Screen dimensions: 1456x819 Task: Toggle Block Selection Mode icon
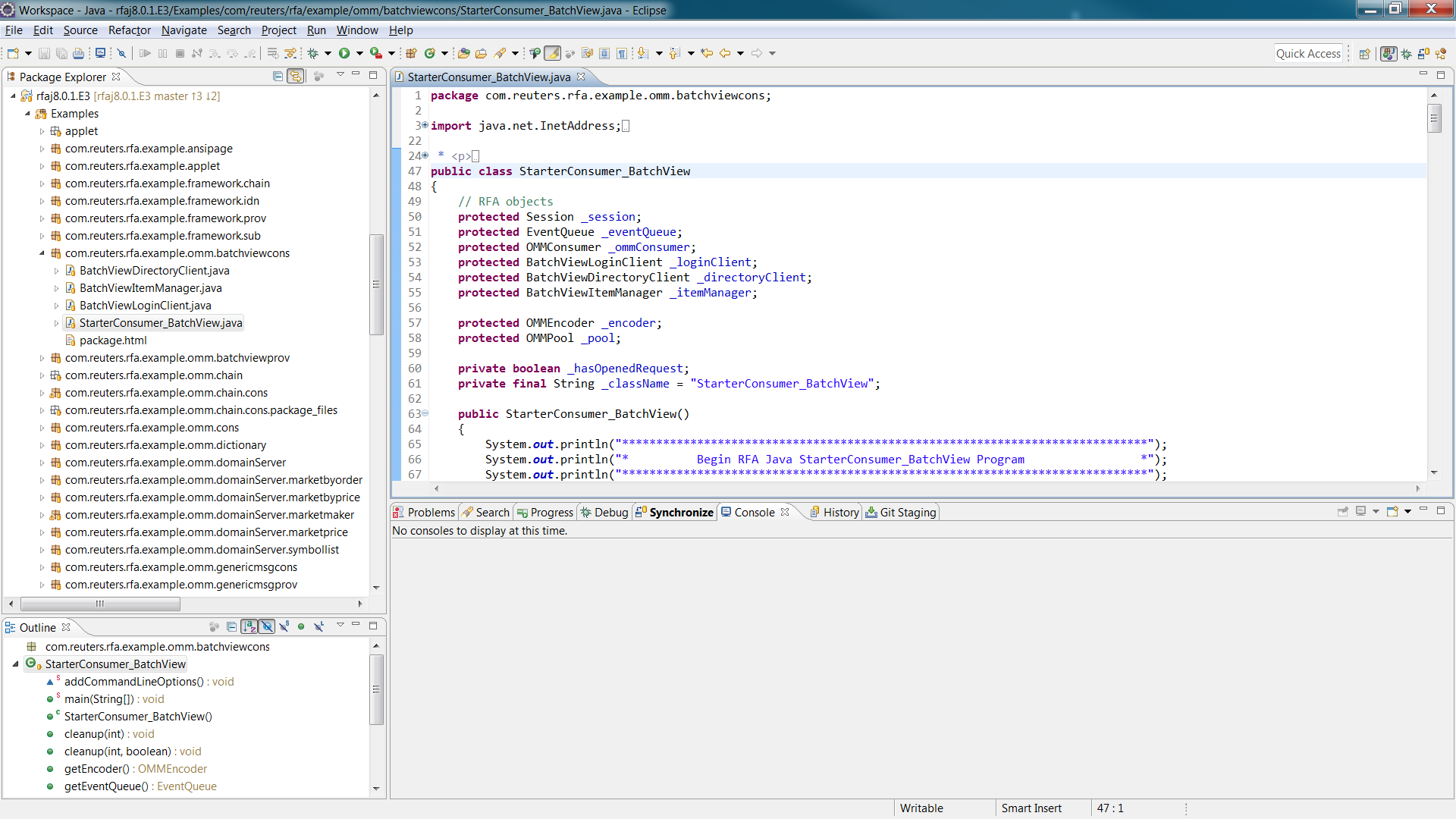click(x=604, y=53)
